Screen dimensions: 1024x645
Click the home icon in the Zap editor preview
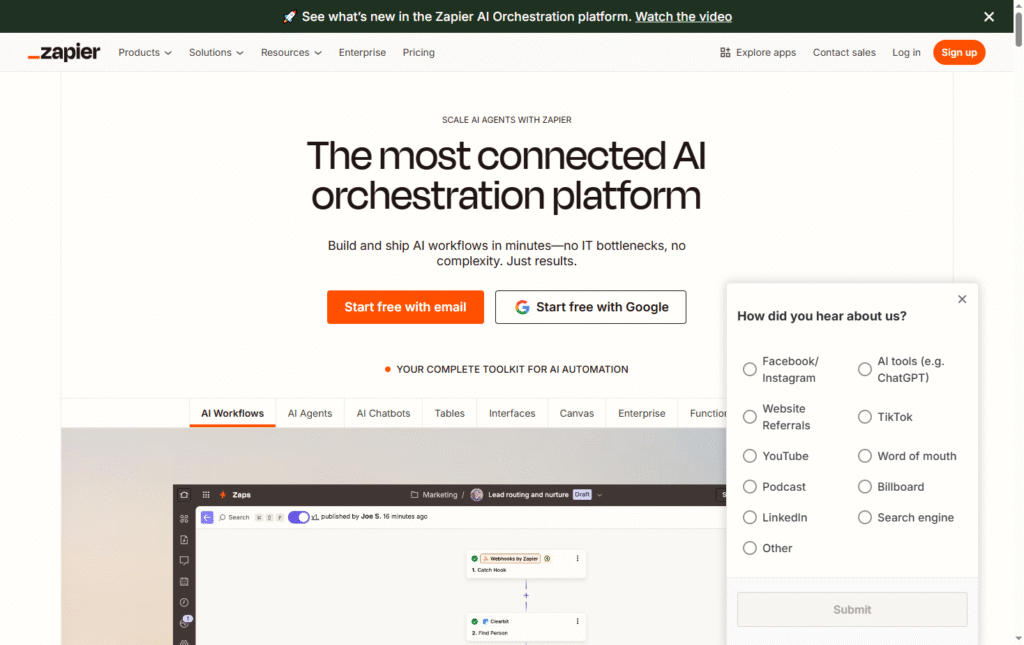tap(184, 495)
